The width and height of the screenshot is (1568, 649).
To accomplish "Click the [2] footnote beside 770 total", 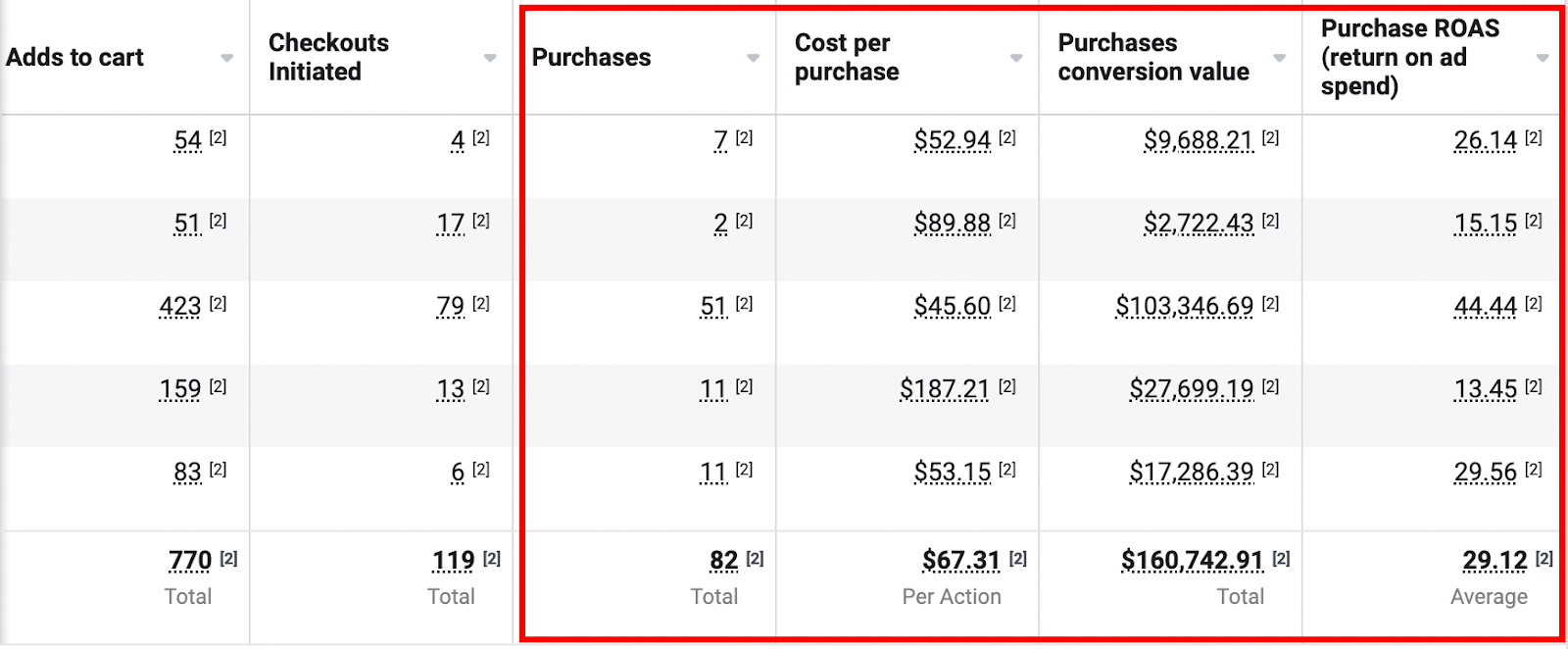I will (x=228, y=559).
